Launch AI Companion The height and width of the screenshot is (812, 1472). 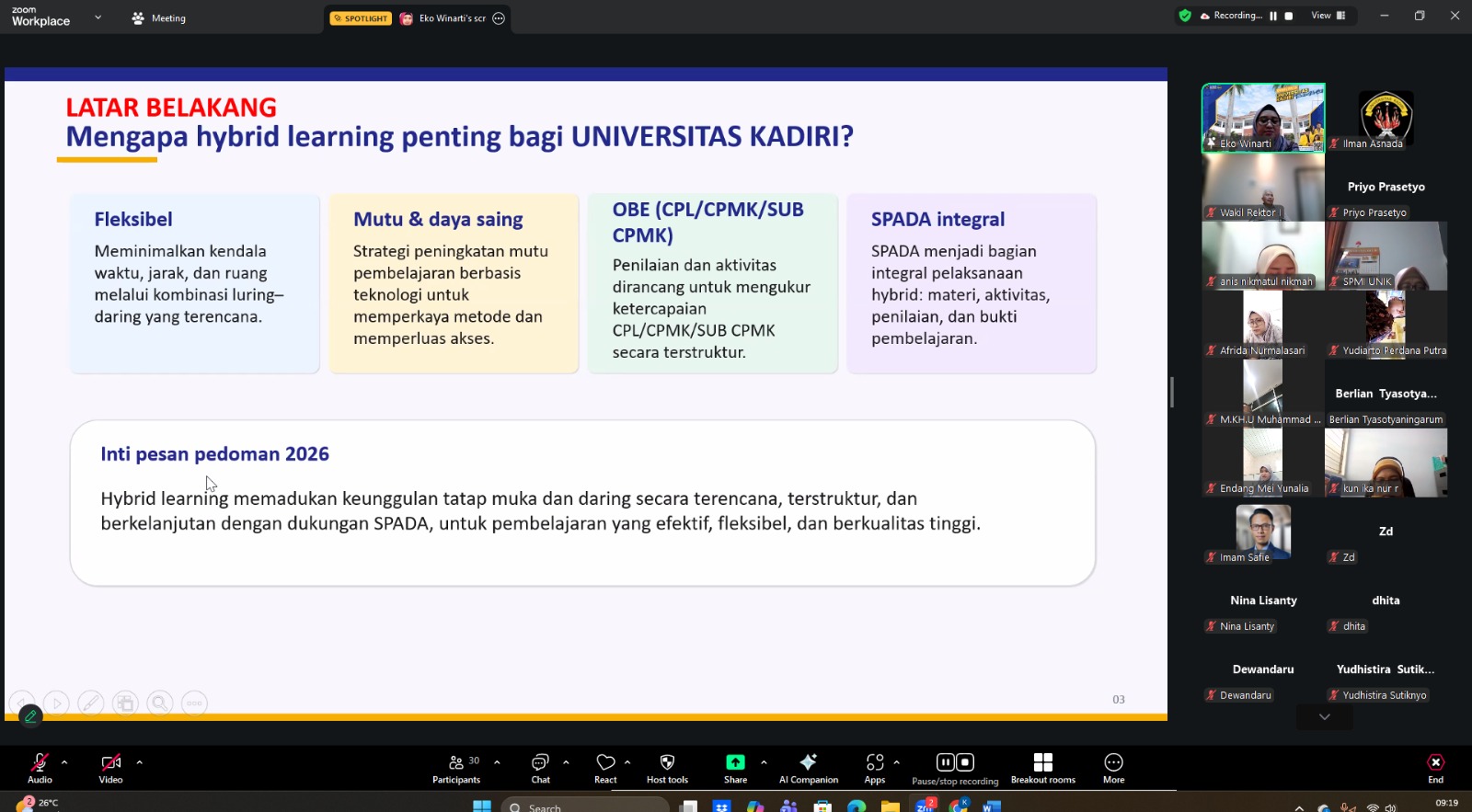808,768
